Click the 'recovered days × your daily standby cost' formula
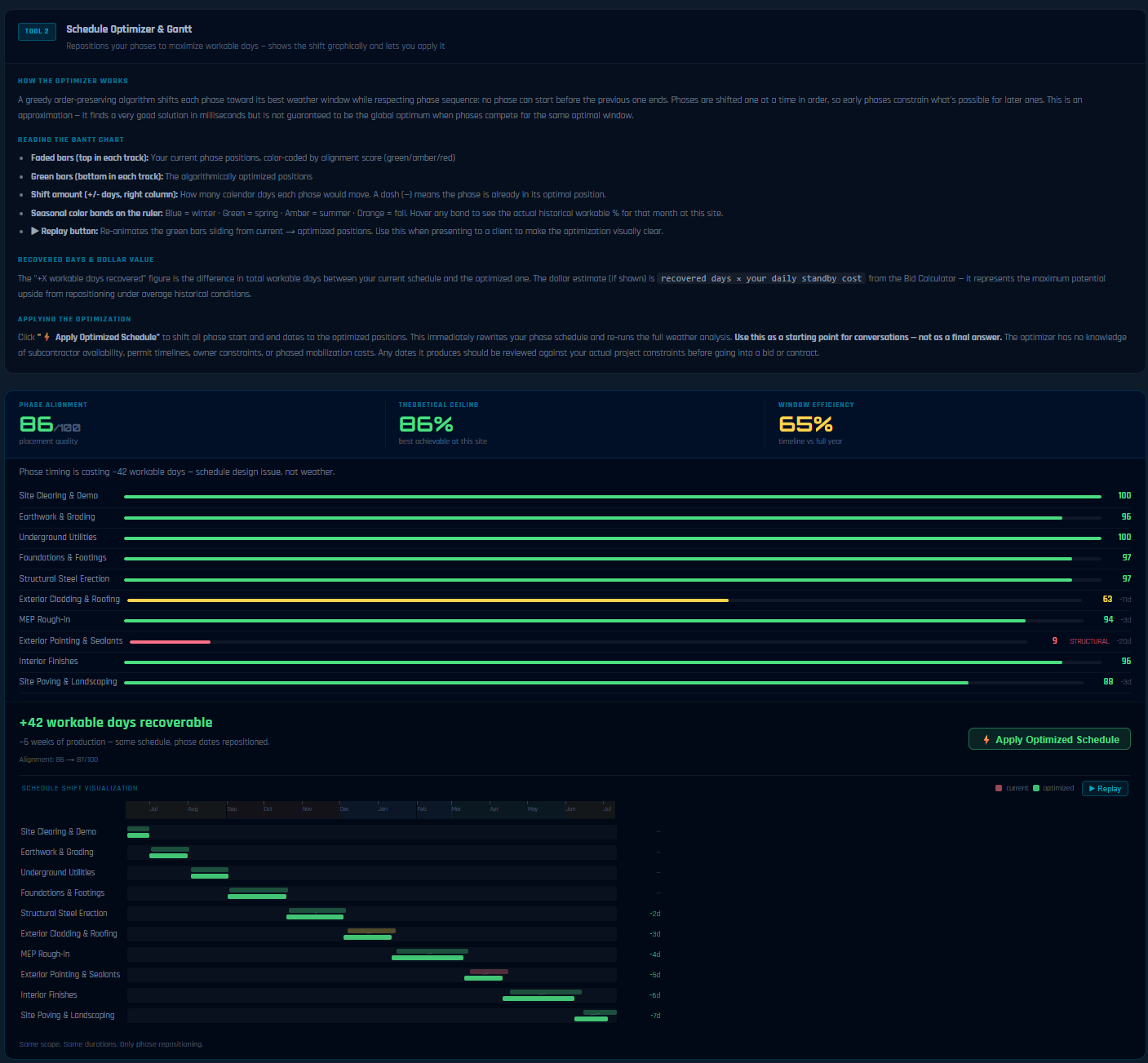 click(761, 278)
